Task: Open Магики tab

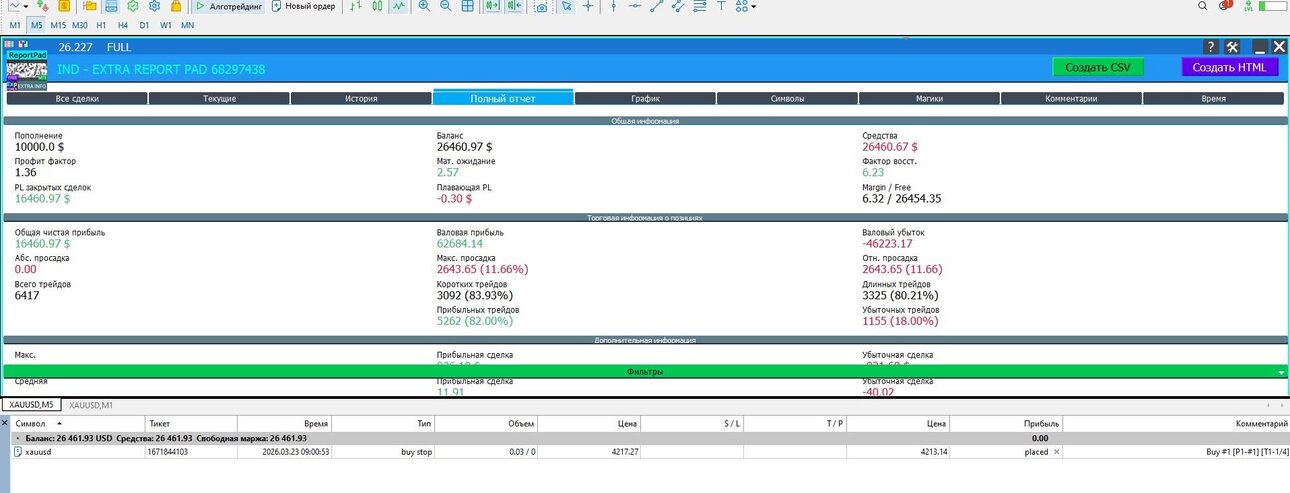Action: click(x=929, y=99)
